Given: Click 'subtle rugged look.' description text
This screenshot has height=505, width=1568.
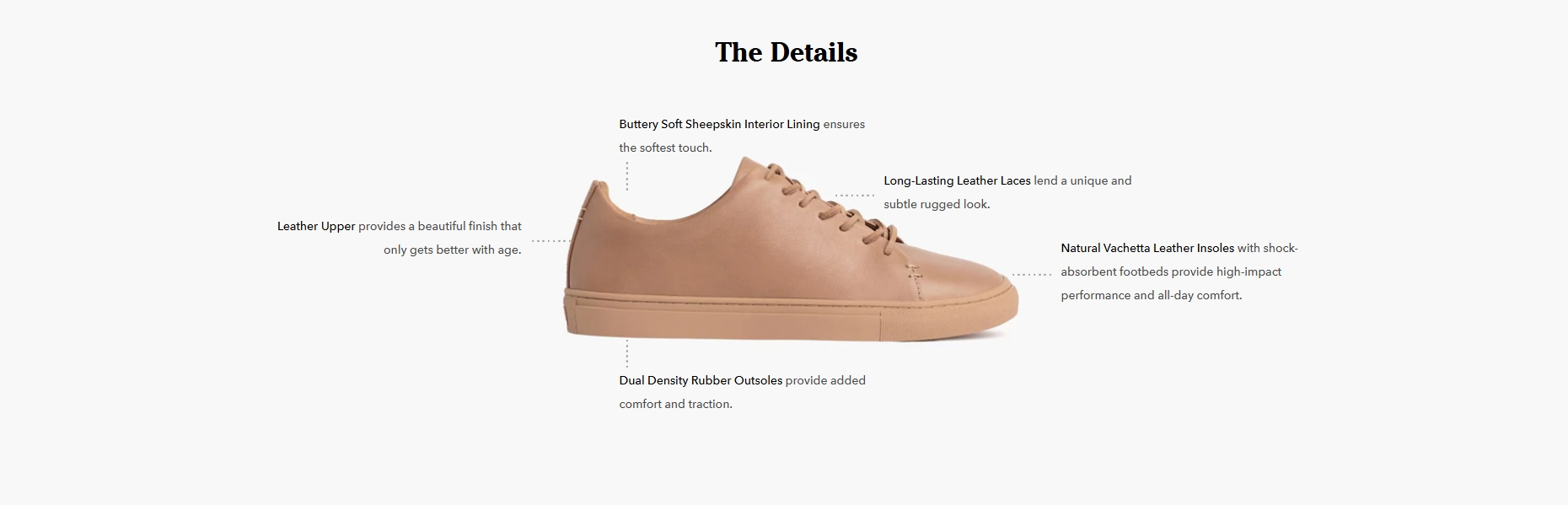Looking at the screenshot, I should click(937, 204).
